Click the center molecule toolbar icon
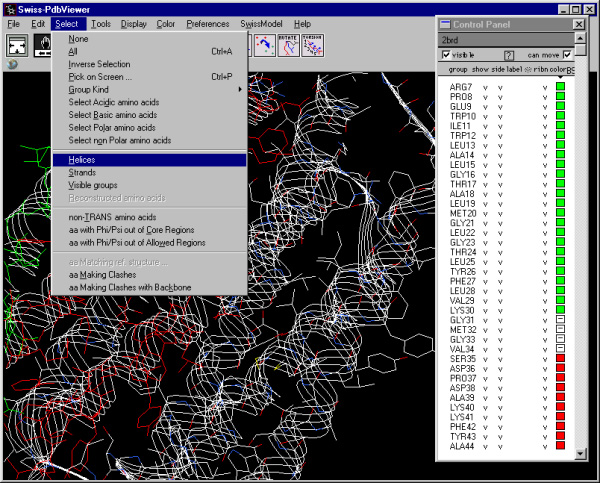 (18, 46)
